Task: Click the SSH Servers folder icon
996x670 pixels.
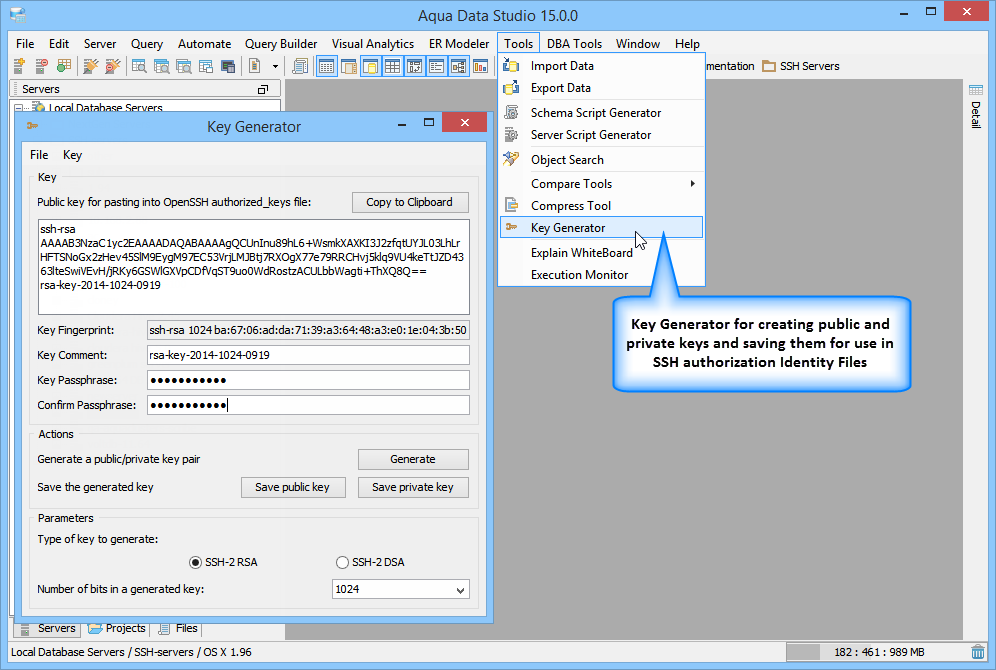Action: 769,66
